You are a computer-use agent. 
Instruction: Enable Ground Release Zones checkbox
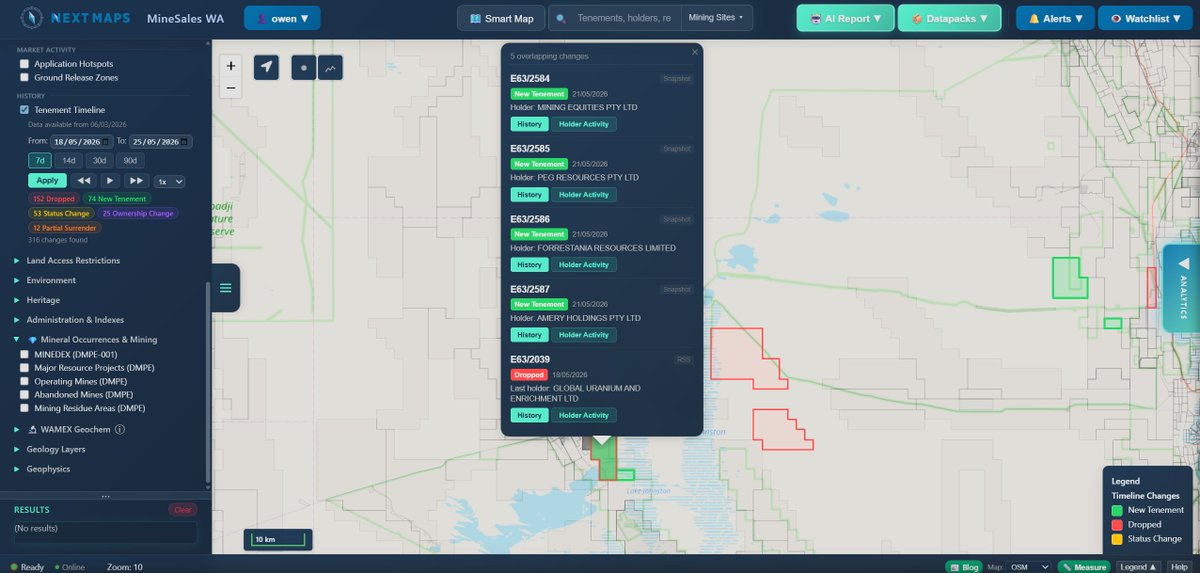[x=25, y=77]
